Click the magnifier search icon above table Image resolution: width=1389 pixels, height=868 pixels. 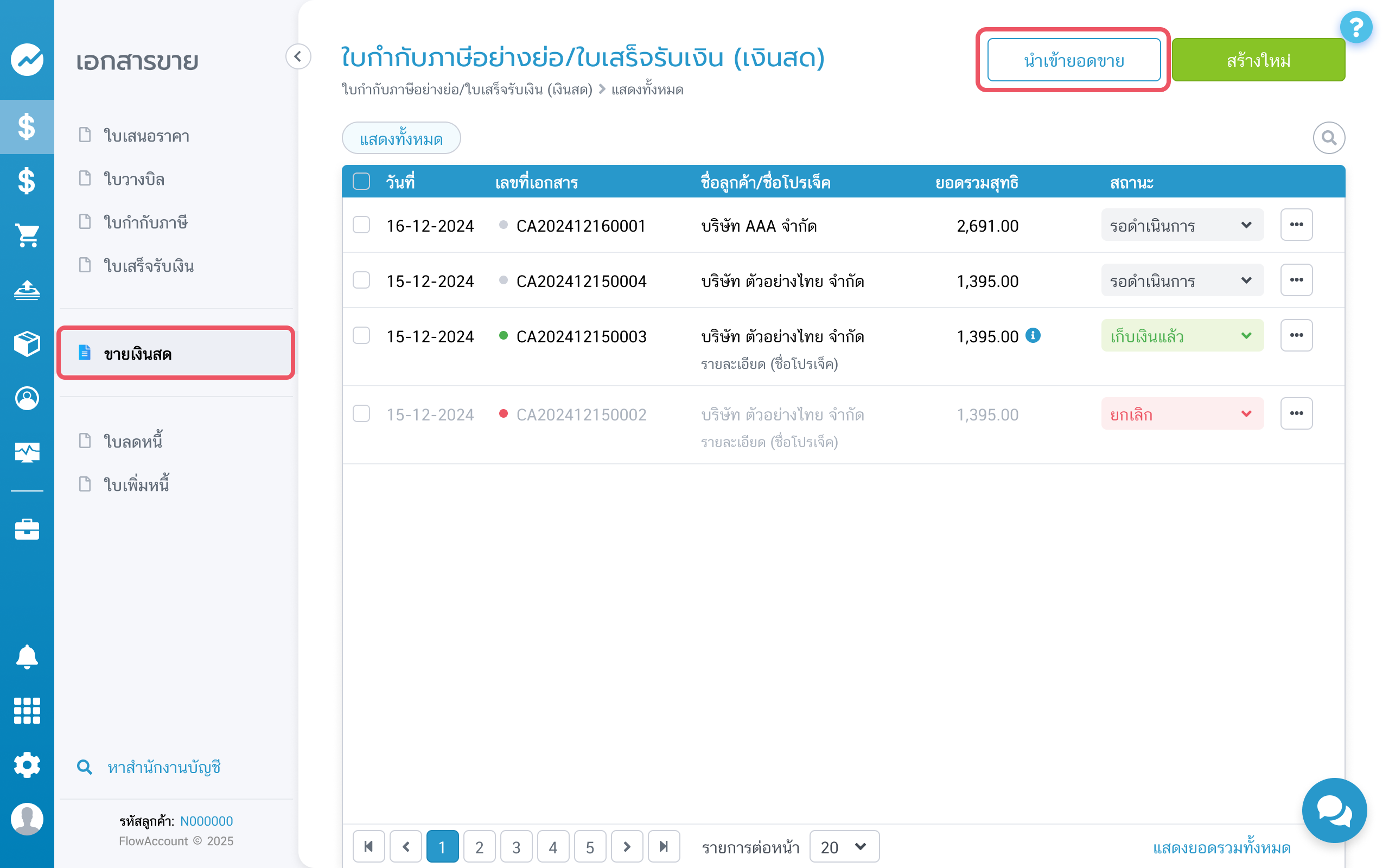(x=1328, y=138)
